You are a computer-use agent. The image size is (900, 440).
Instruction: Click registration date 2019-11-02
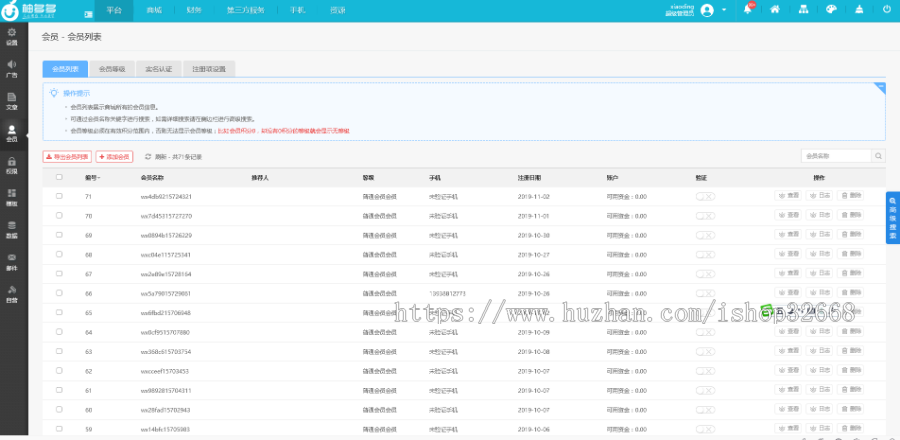coord(534,196)
